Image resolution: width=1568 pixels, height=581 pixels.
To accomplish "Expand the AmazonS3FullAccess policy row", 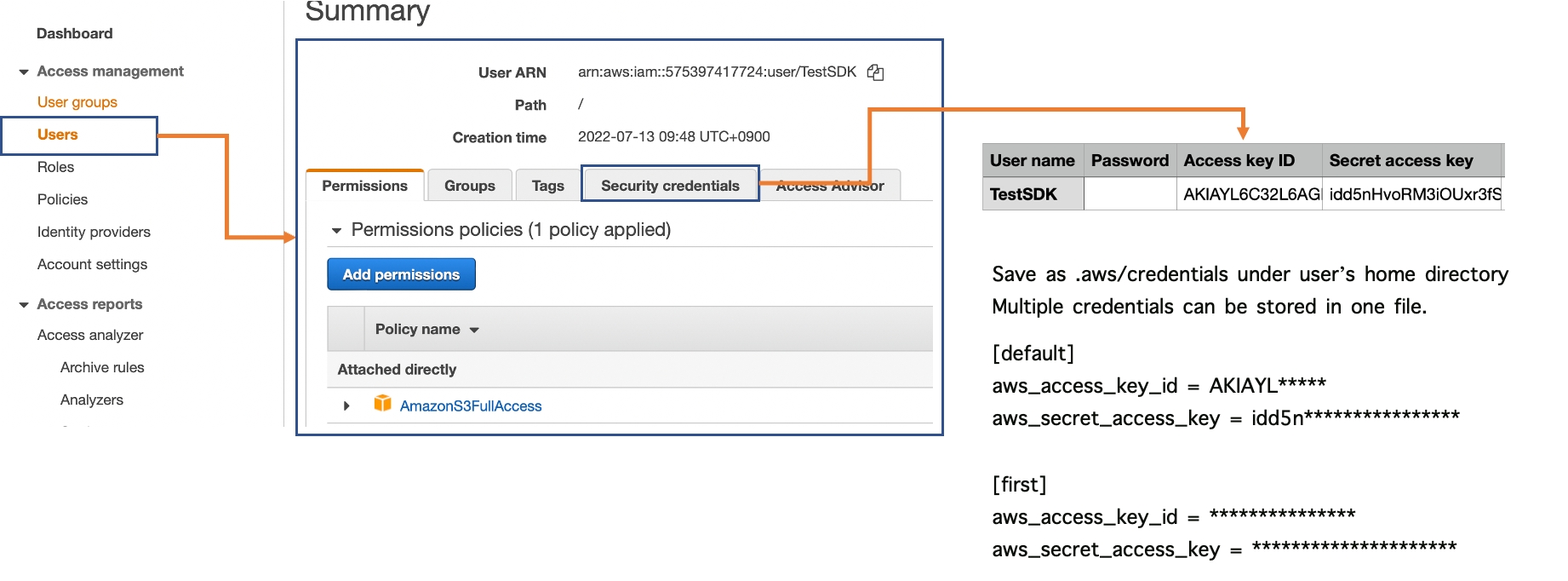I will (346, 406).
